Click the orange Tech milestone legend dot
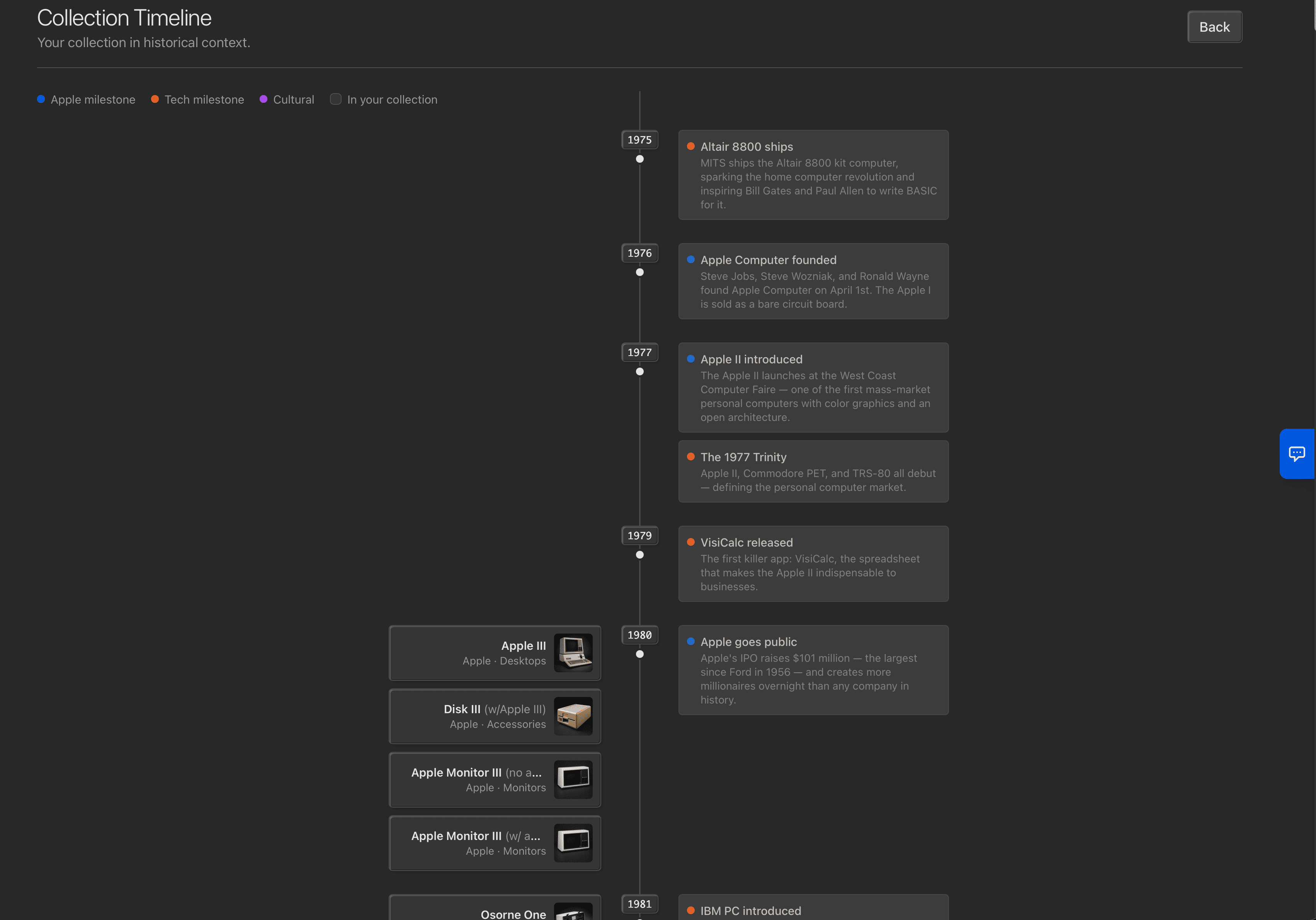 [155, 99]
